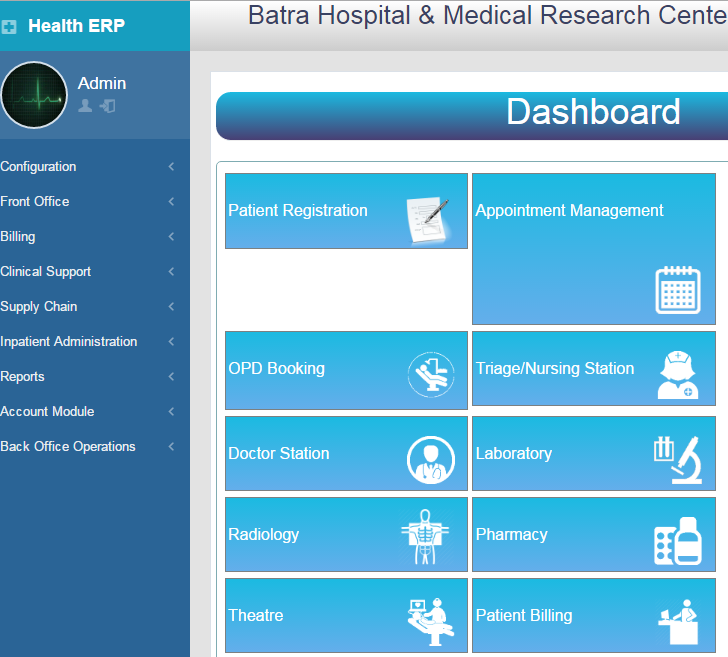Image resolution: width=728 pixels, height=657 pixels.
Task: Open the Front Office sidebar menu
Action: click(x=95, y=202)
